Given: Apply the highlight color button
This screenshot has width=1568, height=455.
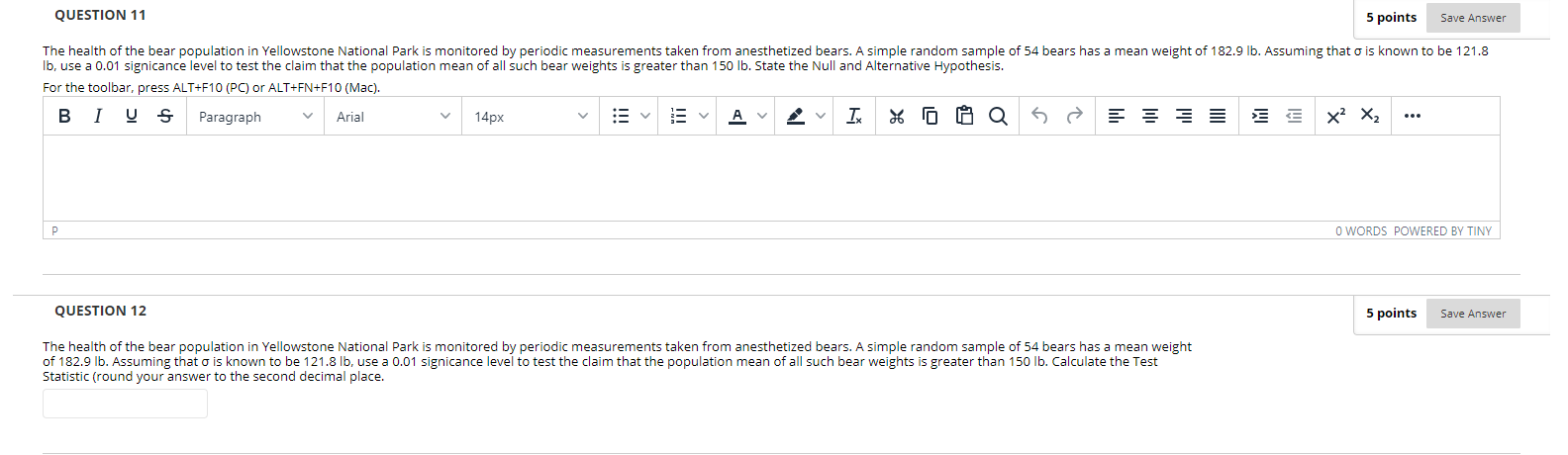Looking at the screenshot, I should [x=795, y=116].
